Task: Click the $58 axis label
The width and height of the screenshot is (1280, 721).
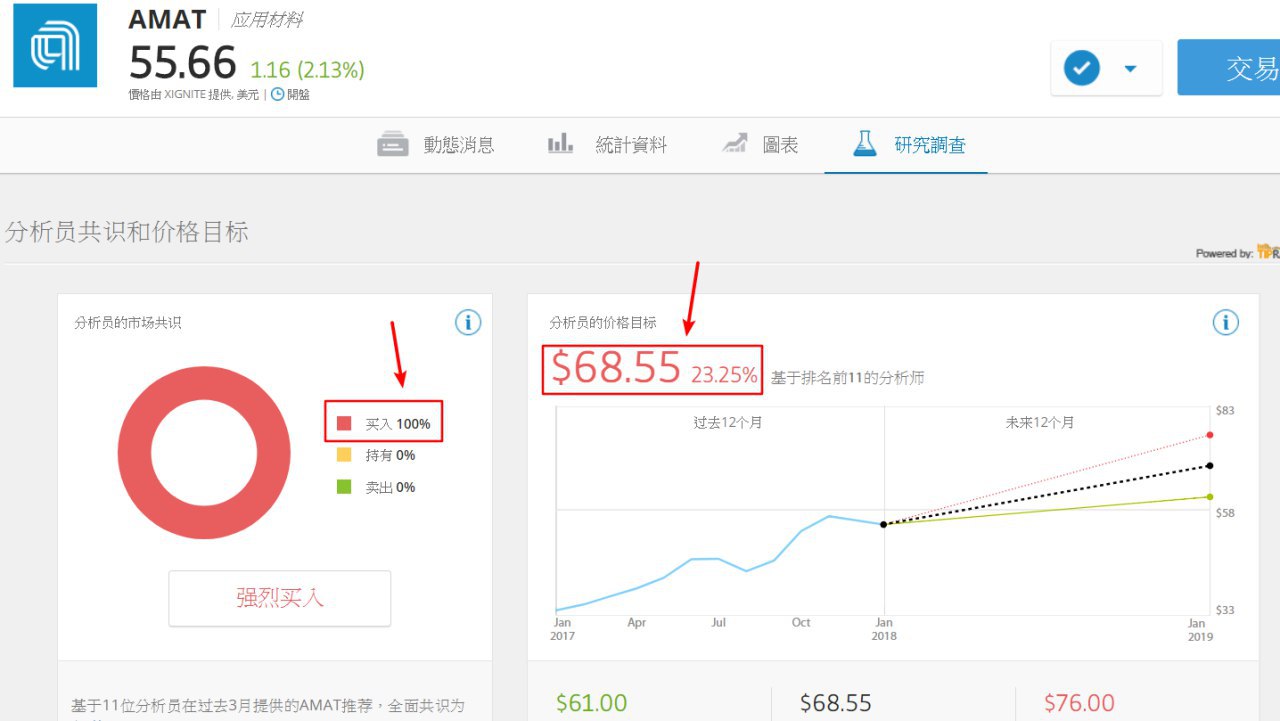Action: coord(1225,513)
